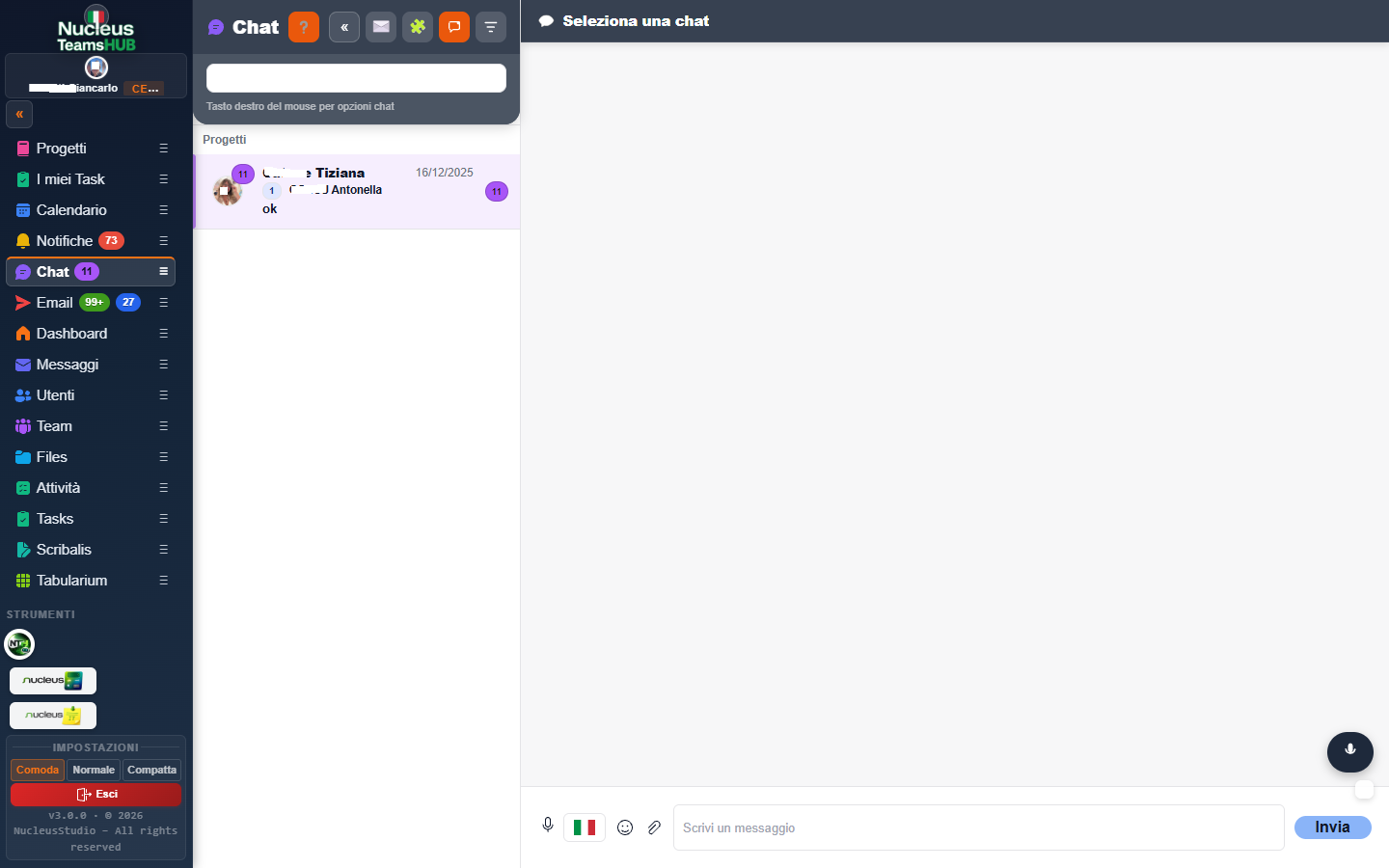Enable the Normale layout mode
The width and height of the screenshot is (1389, 868).
tap(93, 770)
